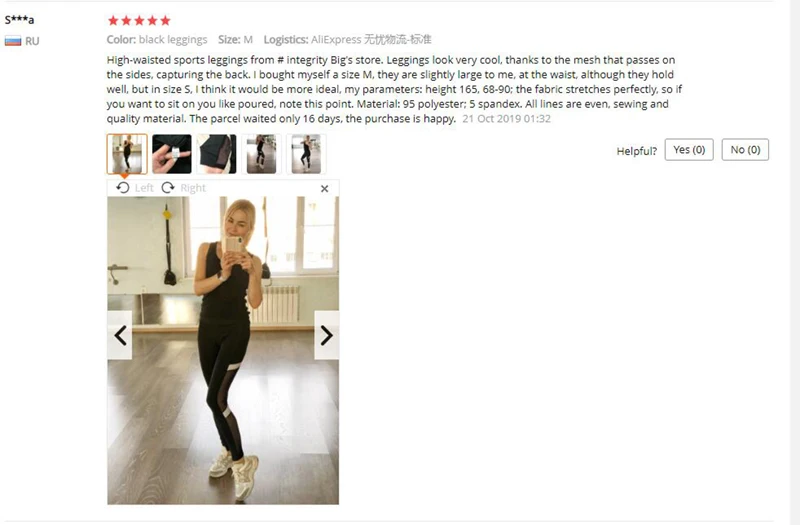
Task: Mark the review unhelpful with No (0)
Action: pos(745,149)
